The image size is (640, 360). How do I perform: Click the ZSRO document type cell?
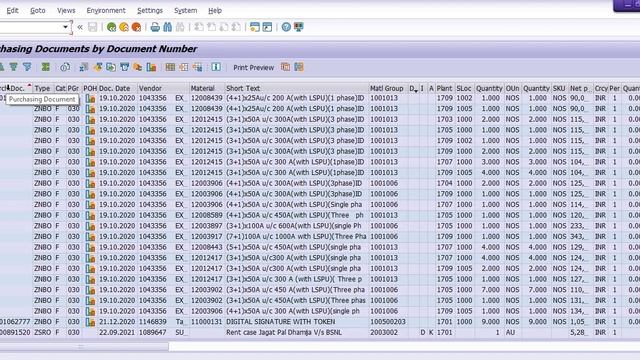pyautogui.click(x=43, y=333)
